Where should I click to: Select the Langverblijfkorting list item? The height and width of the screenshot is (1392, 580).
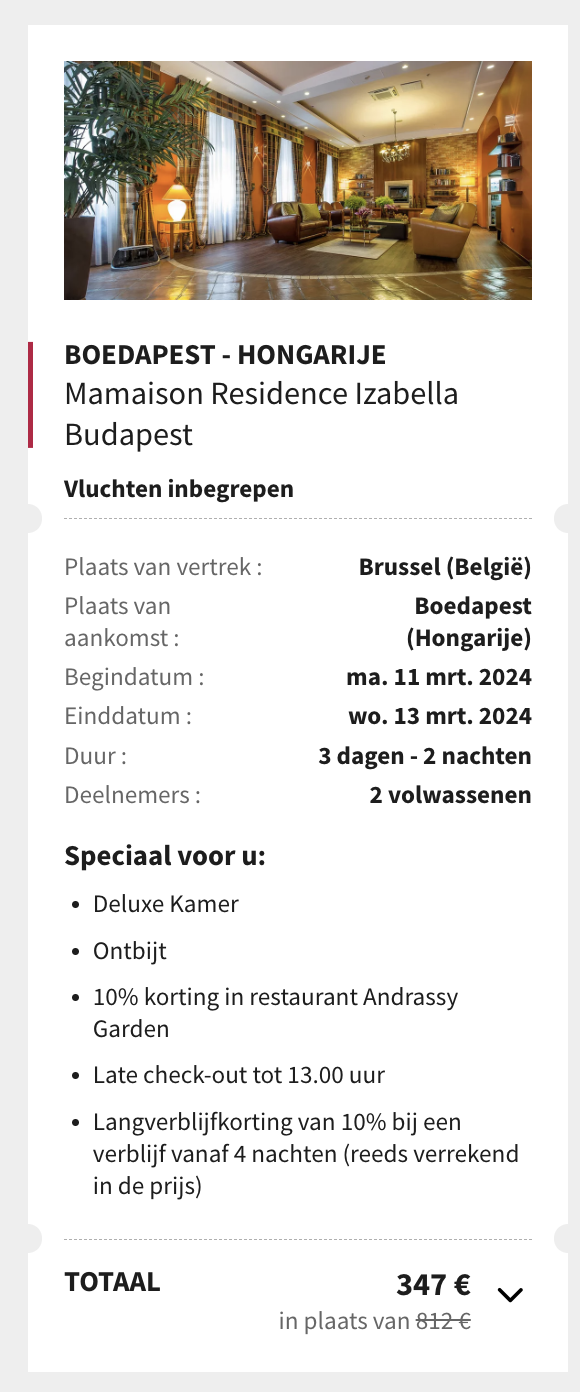click(x=306, y=1154)
